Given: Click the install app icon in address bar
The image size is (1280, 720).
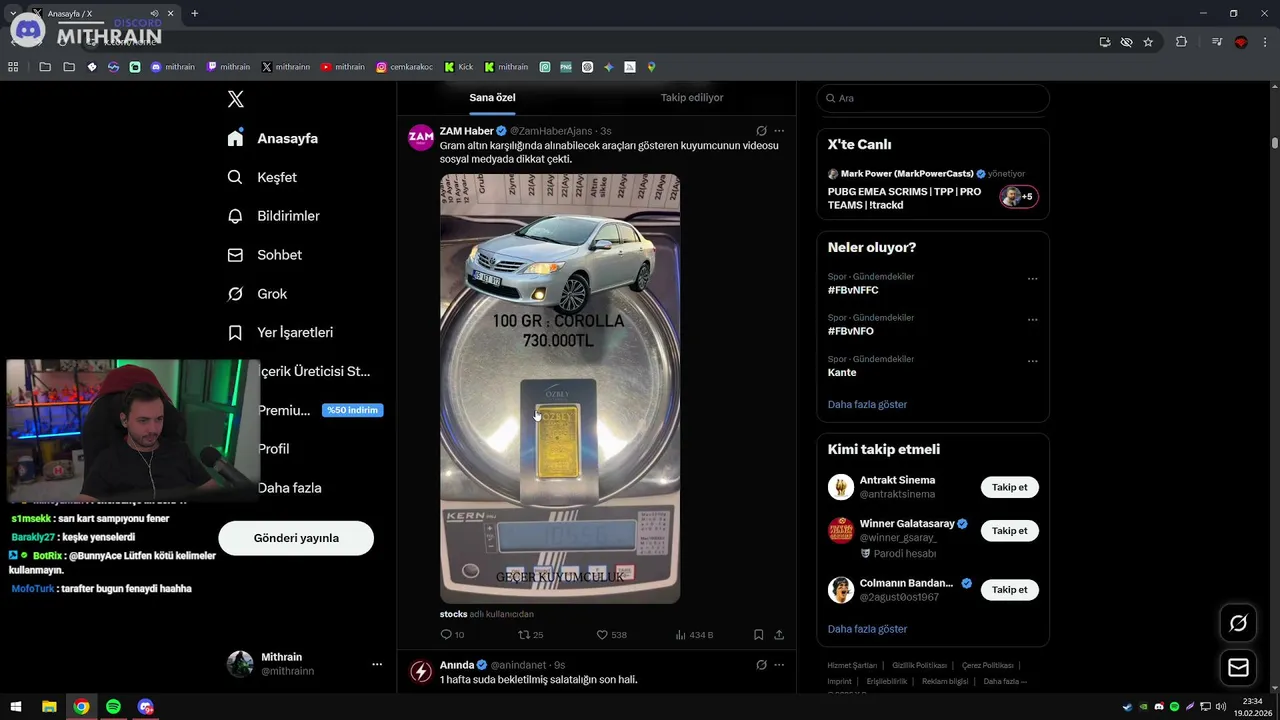Looking at the screenshot, I should click(1105, 42).
